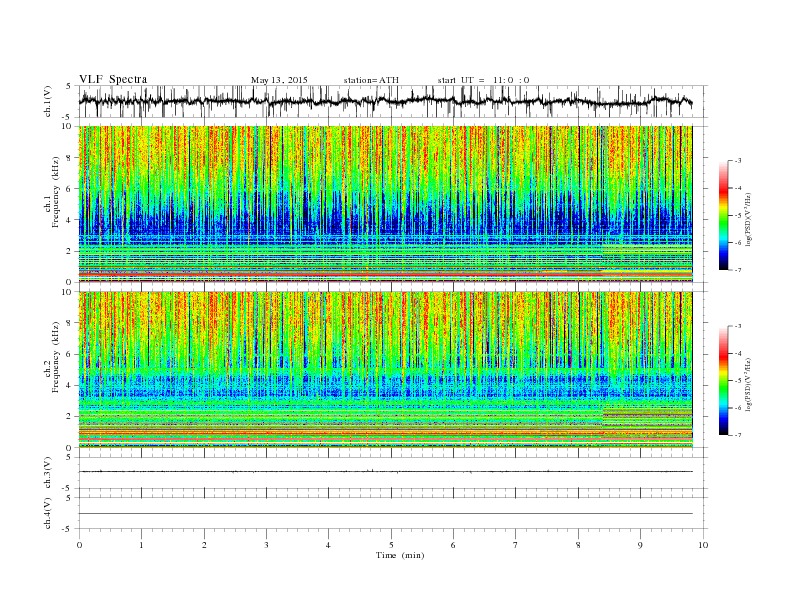The image size is (792, 612).
Task: Click time axis tick label "6"
Action: [453, 545]
